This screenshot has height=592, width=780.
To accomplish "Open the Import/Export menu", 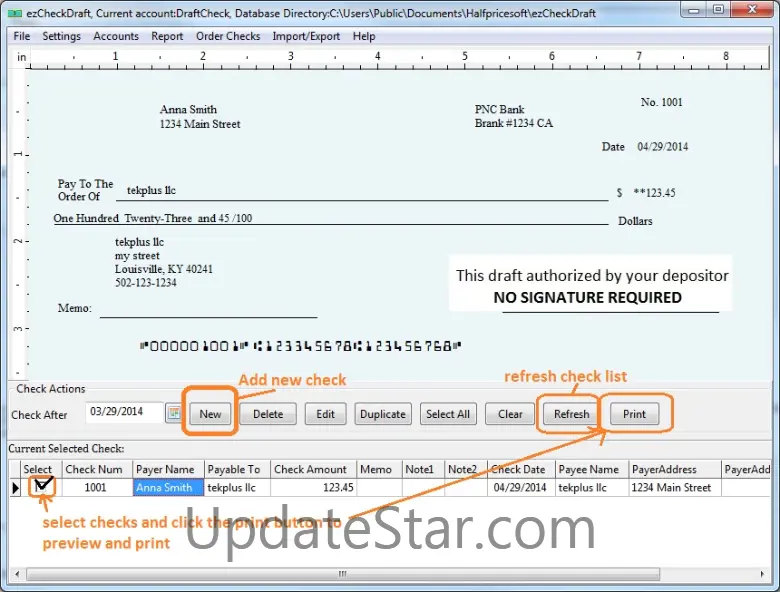I will [x=306, y=36].
